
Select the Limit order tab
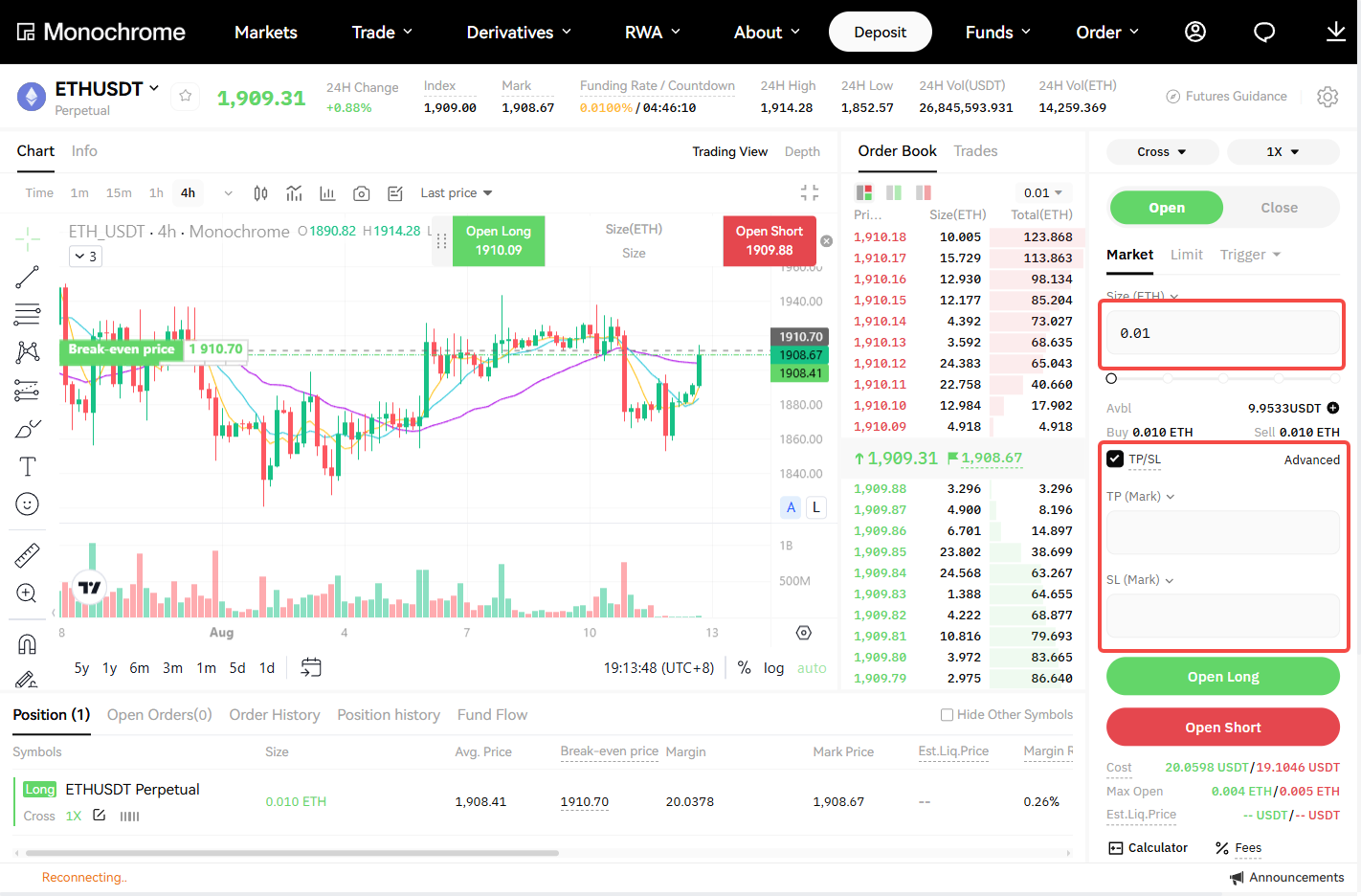1186,255
